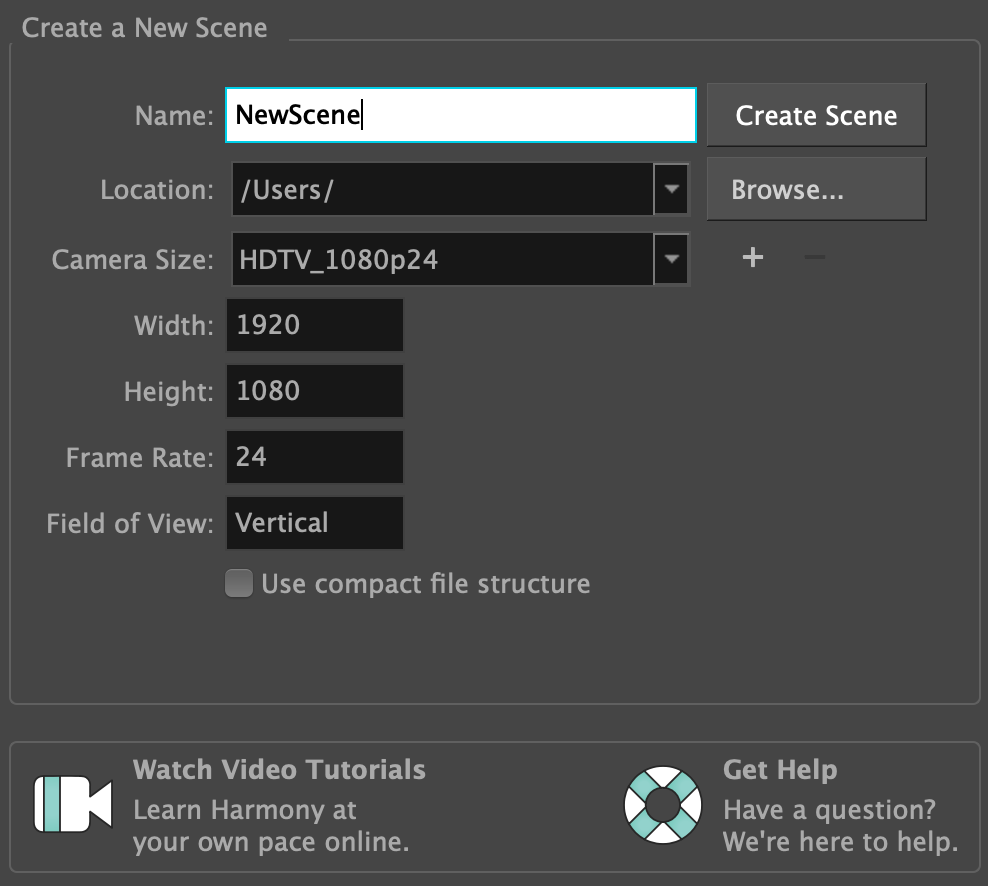
Task: Click the Field of View box showing Vertical
Action: pyautogui.click(x=315, y=523)
